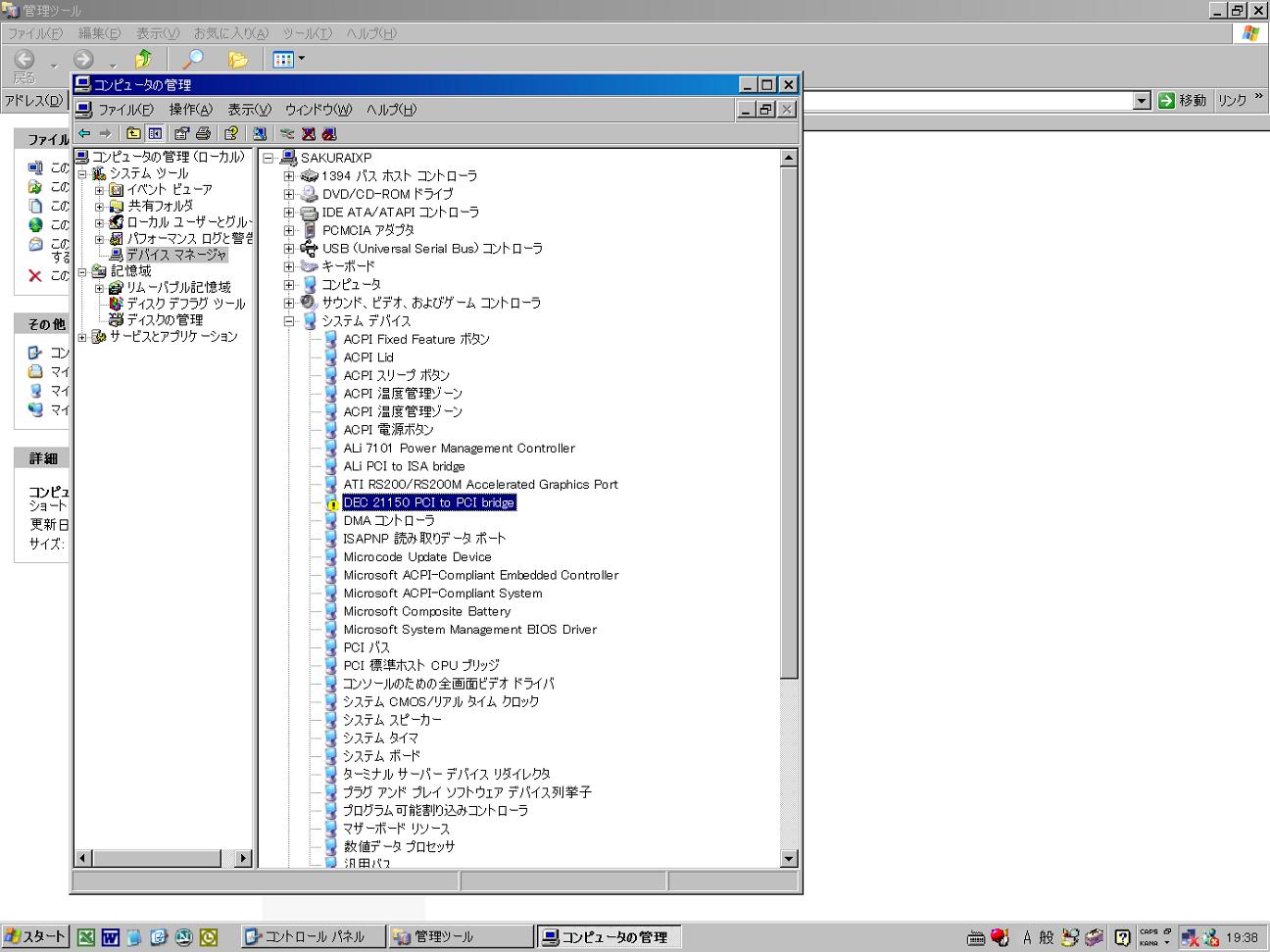
Task: Open the ヘルプ(H) menu in コンピュータの管理
Action: [391, 110]
